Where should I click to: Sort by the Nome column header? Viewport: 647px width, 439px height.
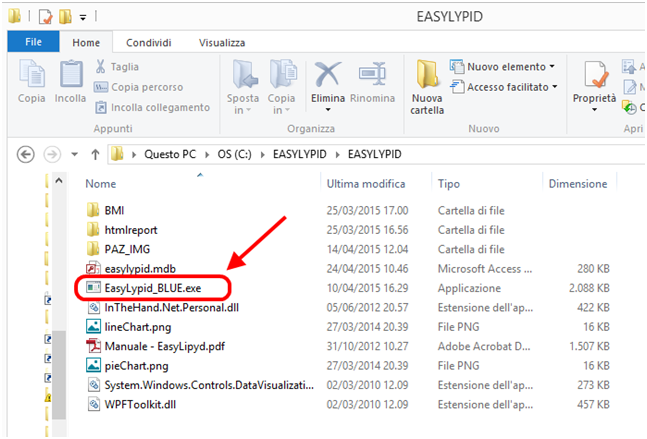101,184
